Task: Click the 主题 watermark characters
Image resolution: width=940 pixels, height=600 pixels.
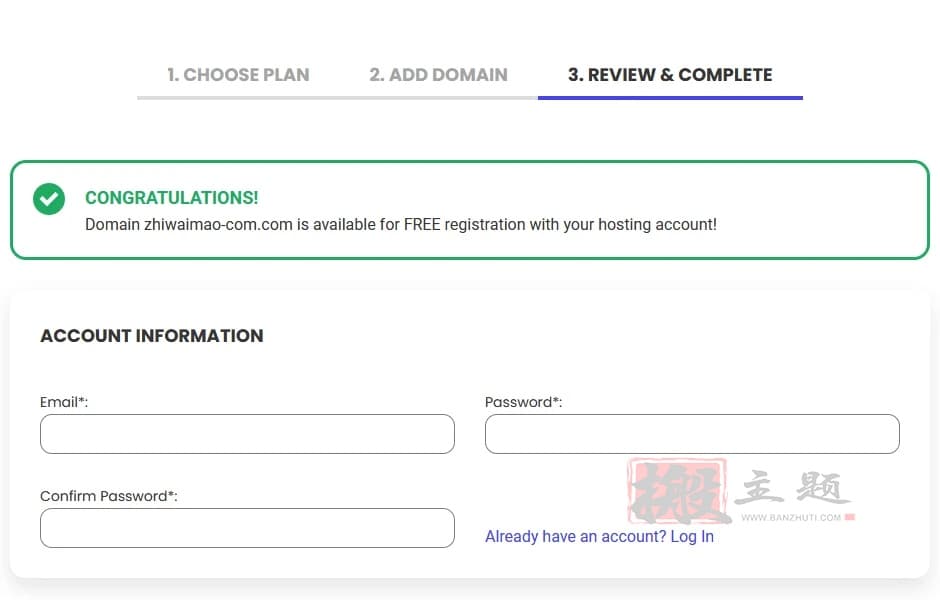Action: click(x=793, y=487)
